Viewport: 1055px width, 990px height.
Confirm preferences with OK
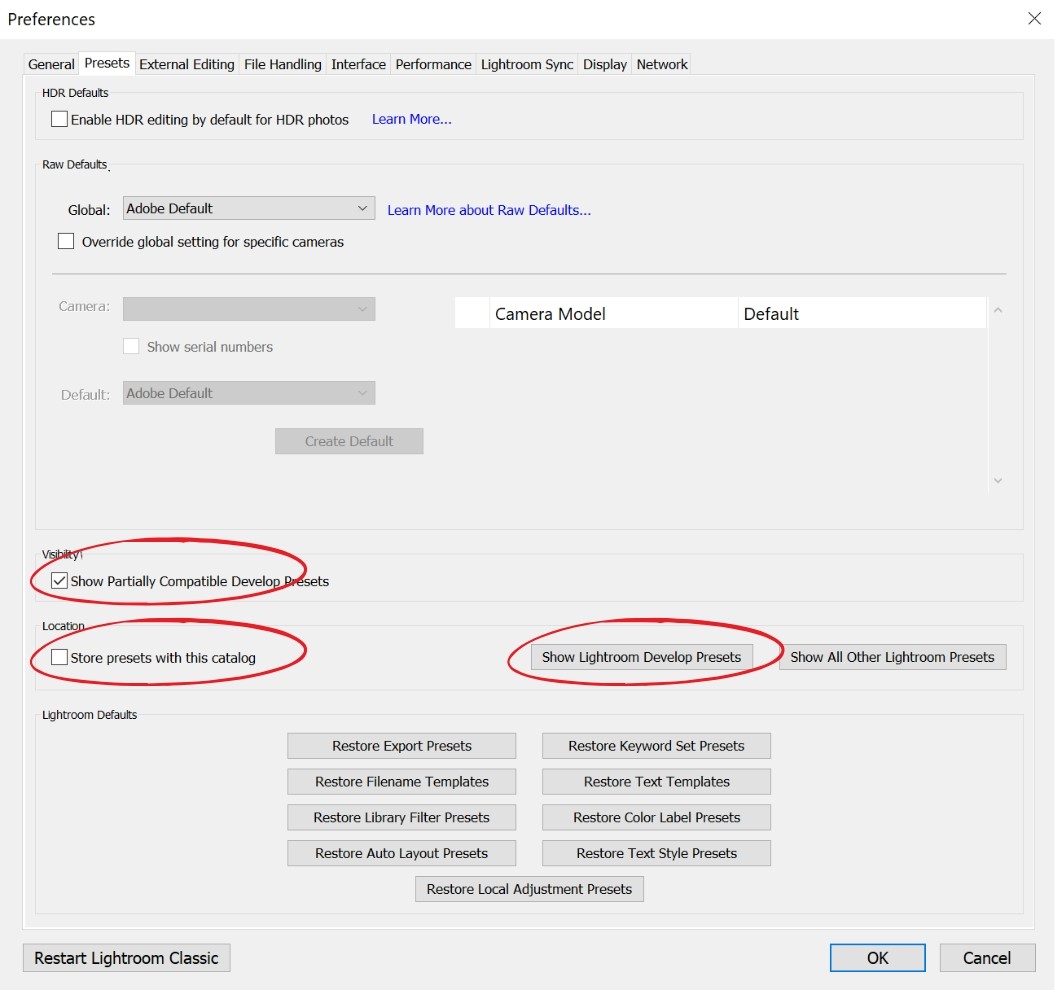click(877, 958)
